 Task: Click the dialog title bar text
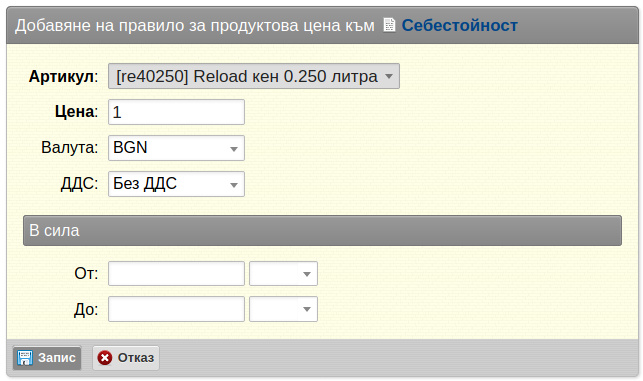(x=195, y=25)
